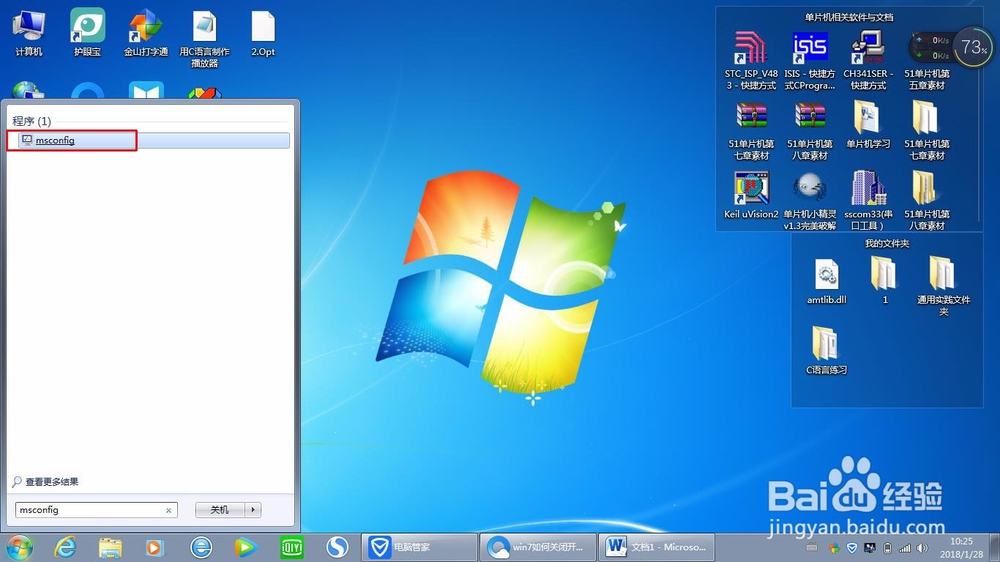Open the C语言练习 folder
Viewport: 1000px width, 562px height.
click(826, 351)
